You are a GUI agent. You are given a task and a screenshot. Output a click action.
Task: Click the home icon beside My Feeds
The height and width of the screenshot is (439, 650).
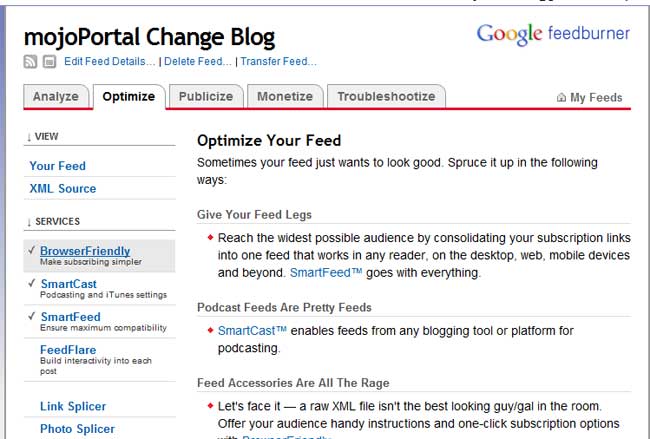point(561,98)
